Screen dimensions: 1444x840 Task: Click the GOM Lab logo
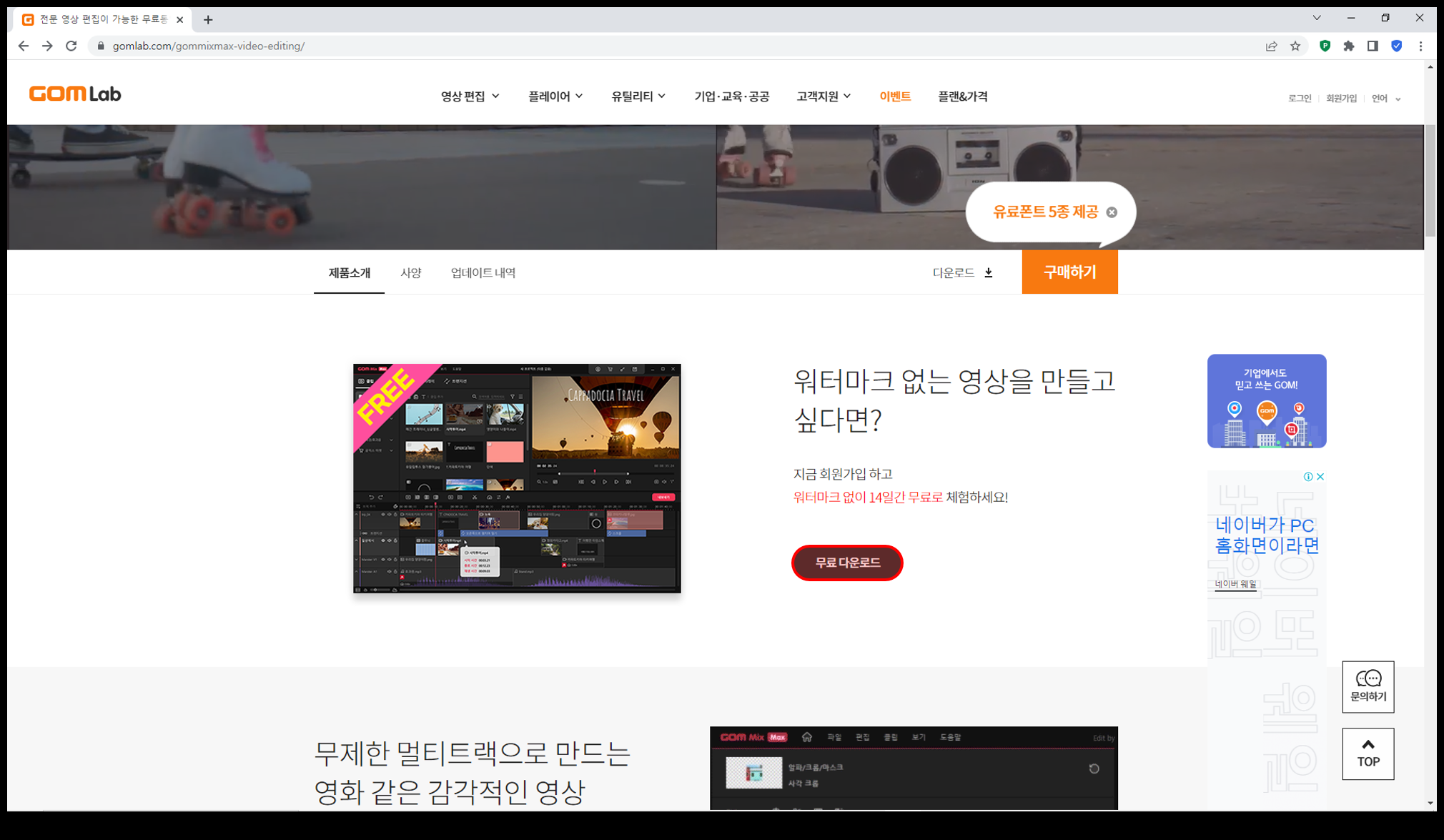[75, 94]
